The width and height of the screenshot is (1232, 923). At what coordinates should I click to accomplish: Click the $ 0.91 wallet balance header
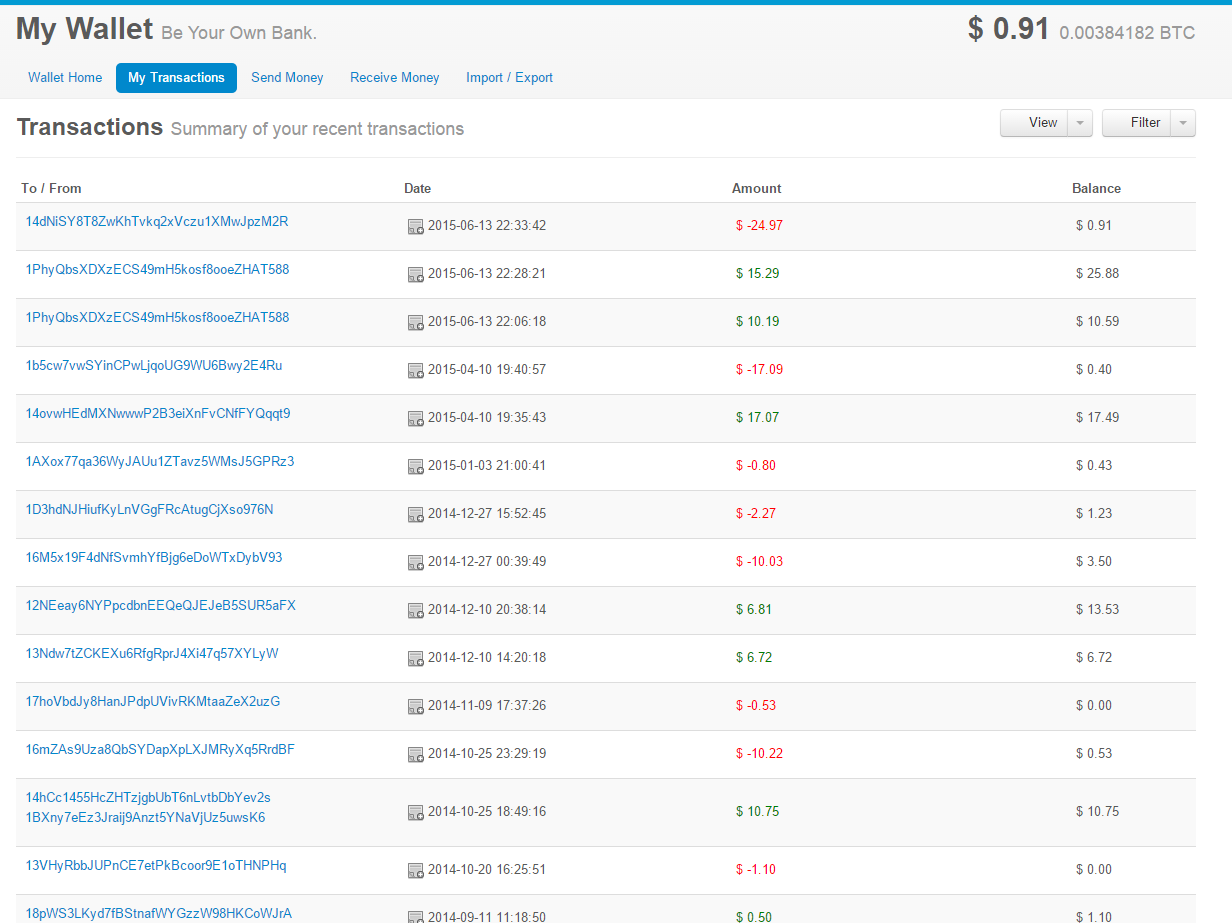pos(1008,29)
